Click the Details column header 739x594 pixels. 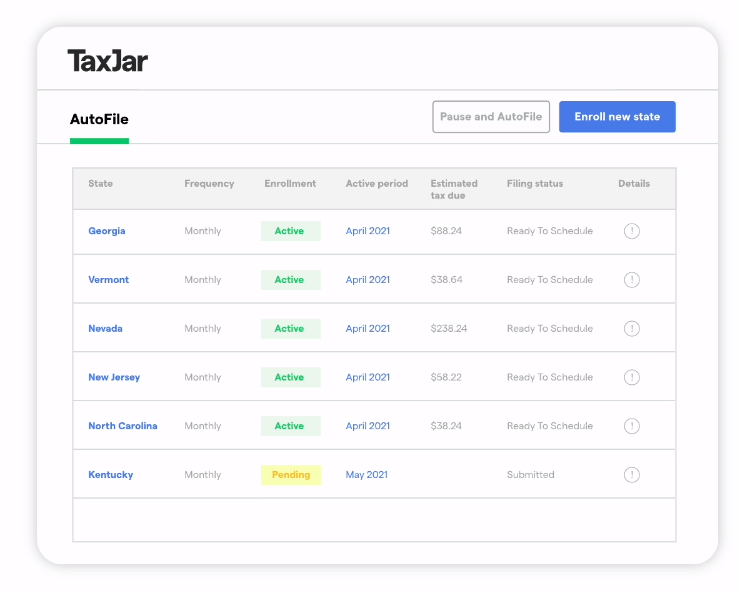pos(634,183)
